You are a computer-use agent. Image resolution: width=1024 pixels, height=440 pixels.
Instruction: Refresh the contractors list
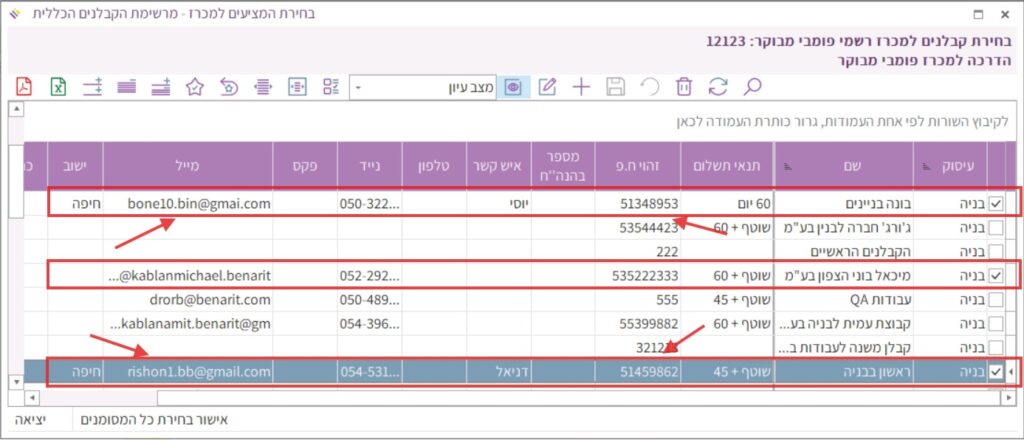tap(718, 87)
